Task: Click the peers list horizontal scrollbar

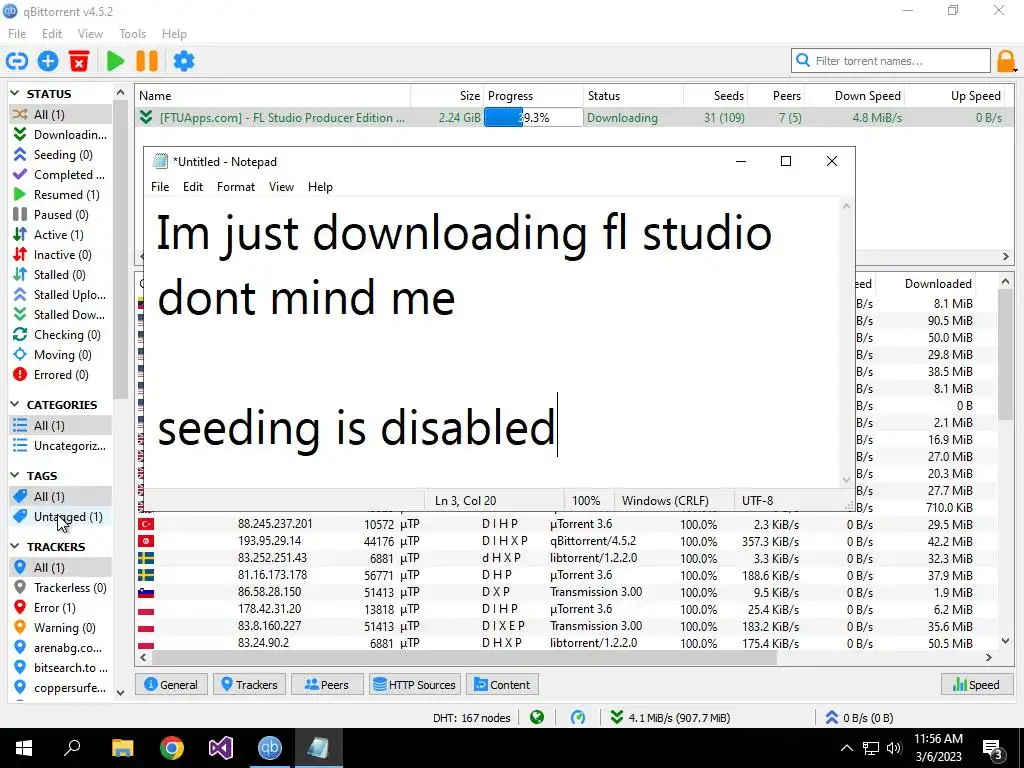Action: [464, 658]
